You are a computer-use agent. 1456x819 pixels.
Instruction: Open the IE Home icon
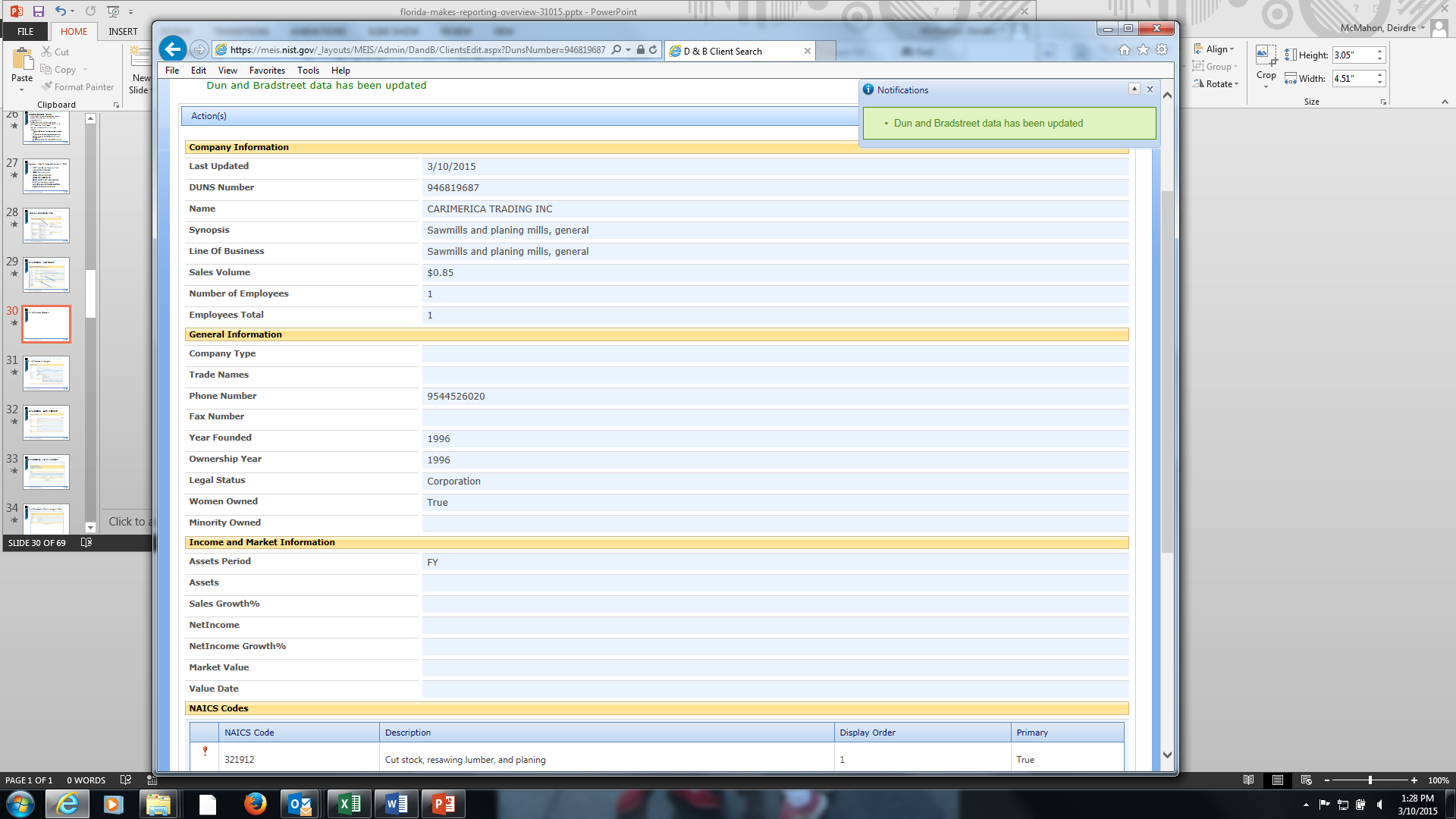pyautogui.click(x=1124, y=50)
